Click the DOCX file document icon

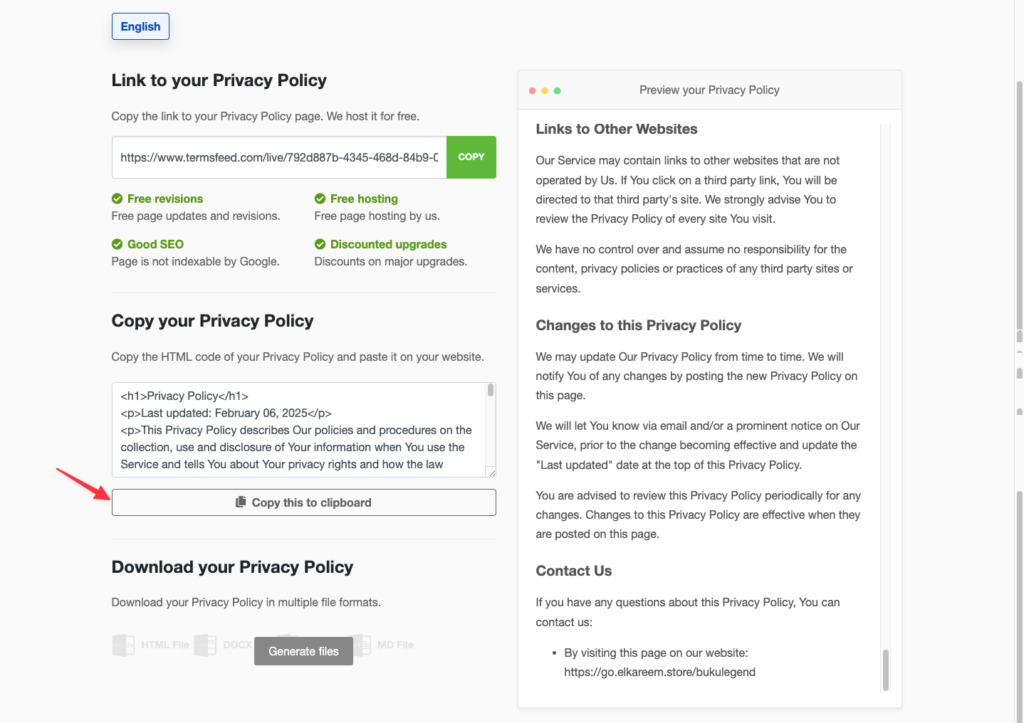coord(205,645)
